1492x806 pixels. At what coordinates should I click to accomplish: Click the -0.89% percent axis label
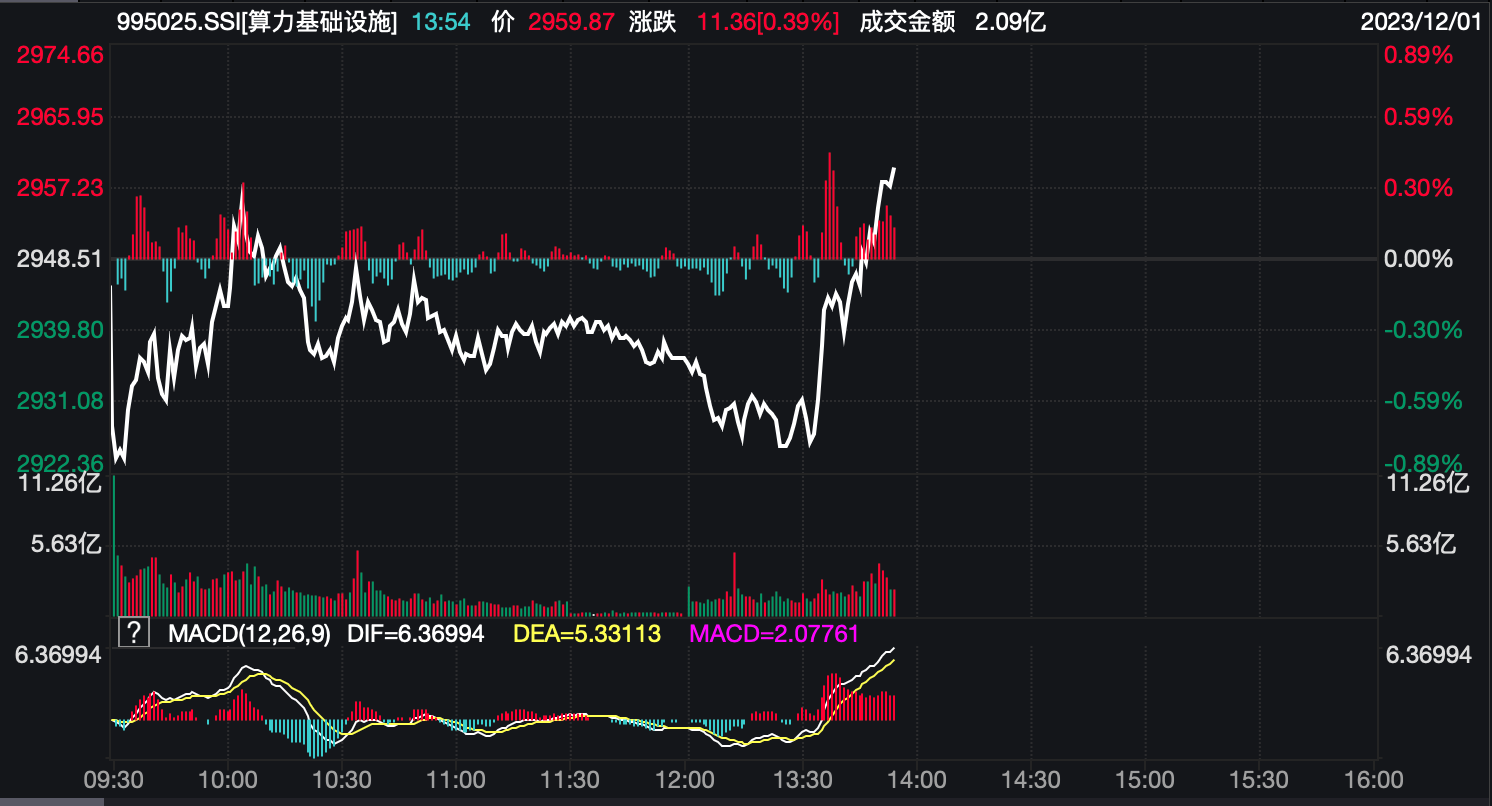click(1422, 463)
